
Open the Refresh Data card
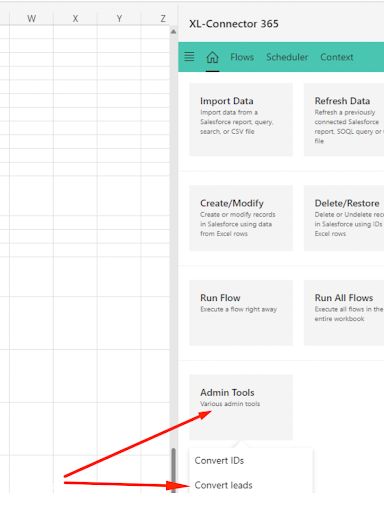344,120
